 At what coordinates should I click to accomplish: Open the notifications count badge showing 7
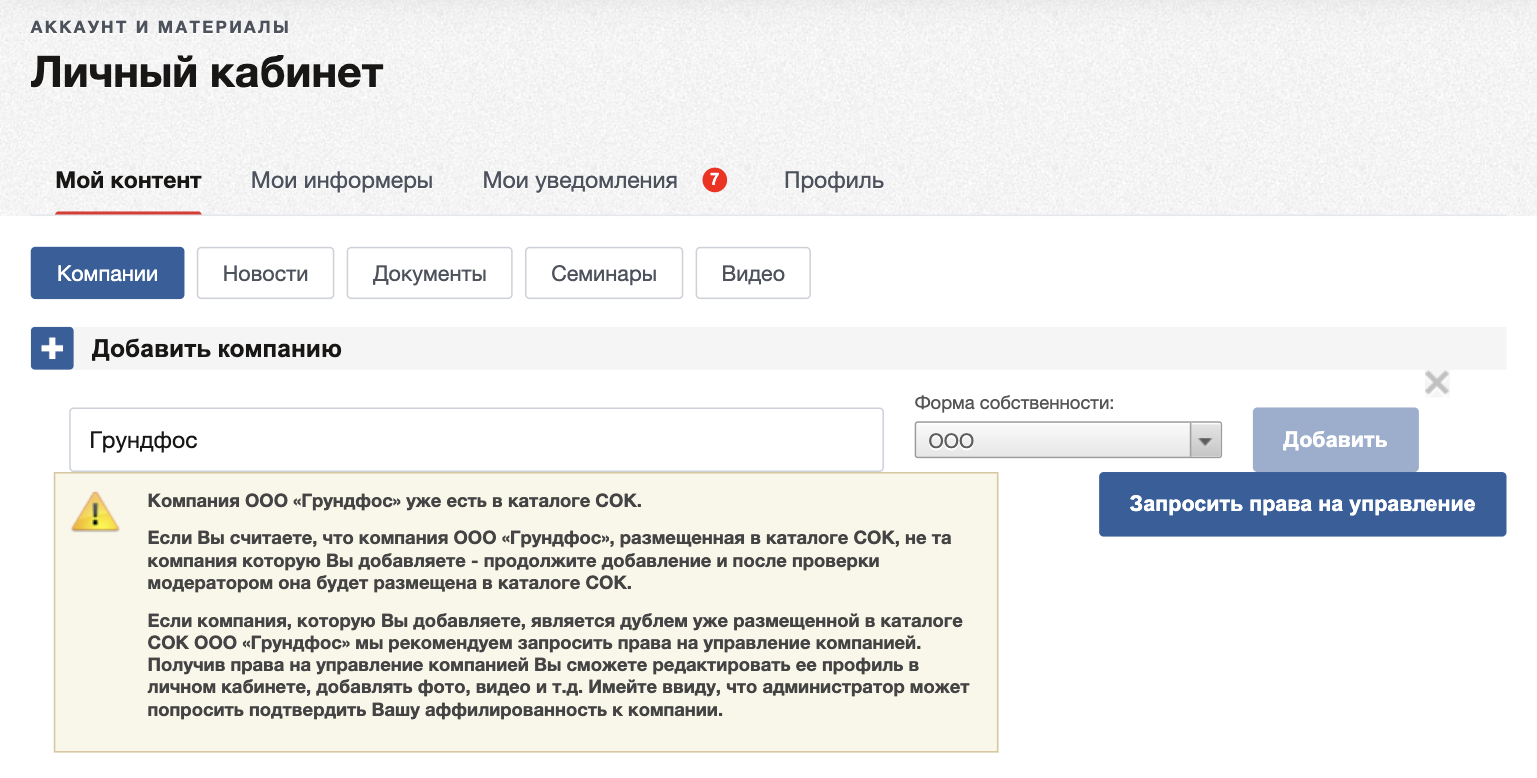coord(714,180)
